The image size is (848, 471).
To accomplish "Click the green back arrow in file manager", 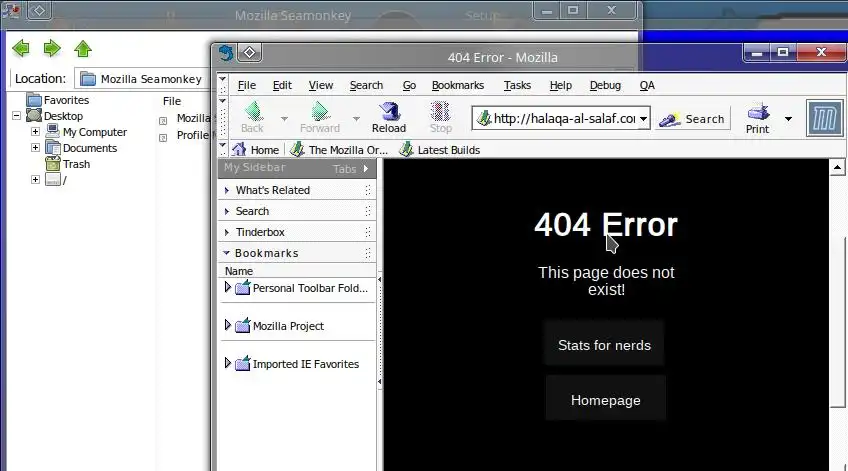I will pos(21,48).
